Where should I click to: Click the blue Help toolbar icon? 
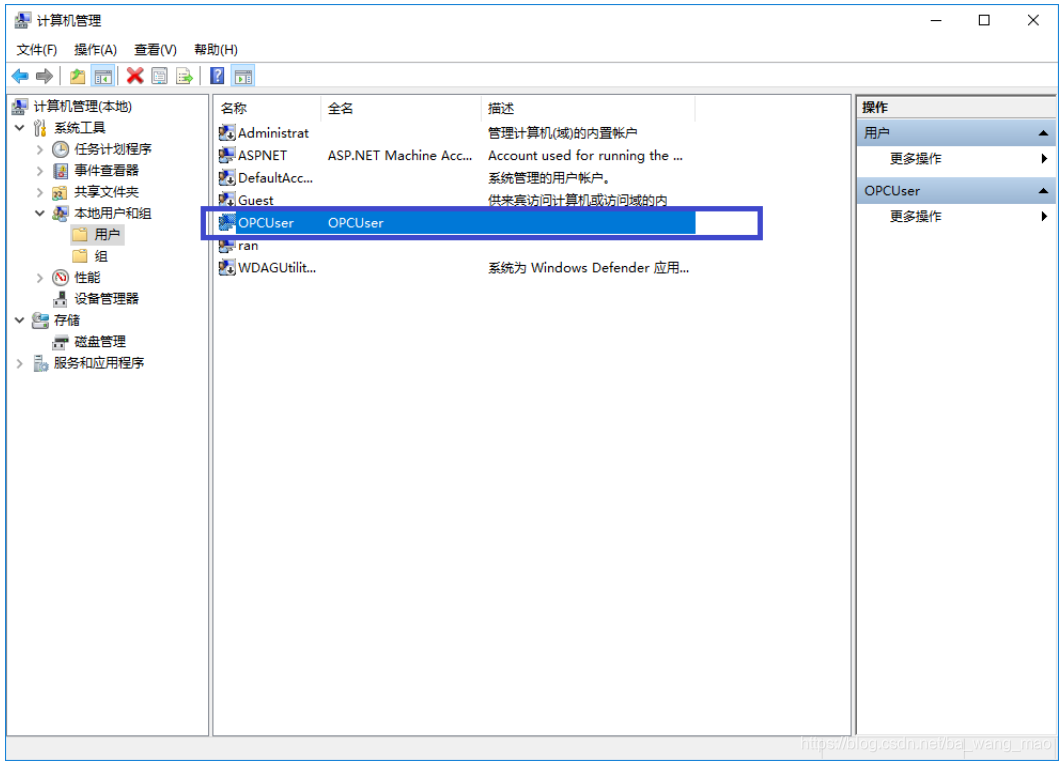click(x=217, y=76)
